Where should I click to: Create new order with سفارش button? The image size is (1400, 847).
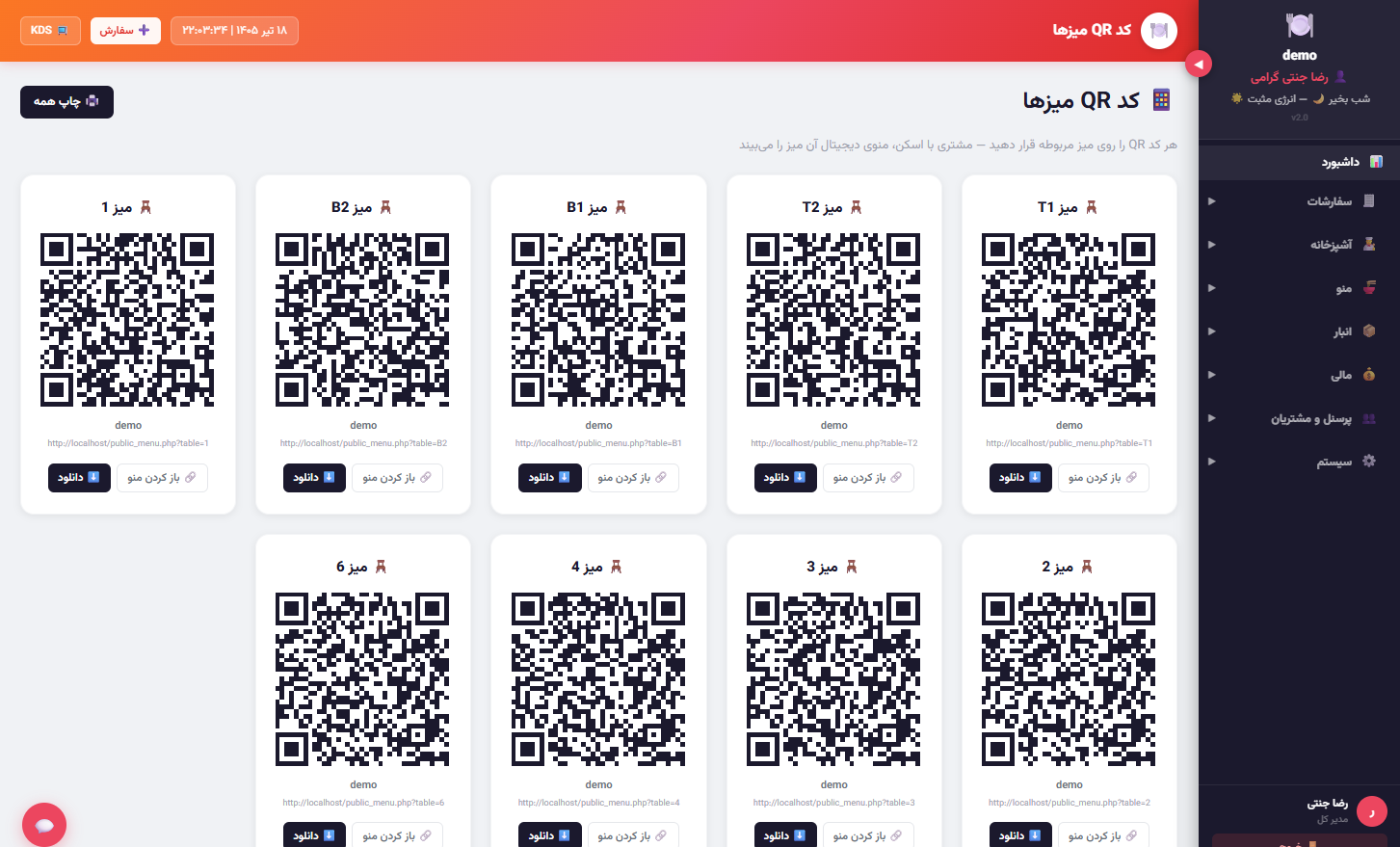point(125,31)
